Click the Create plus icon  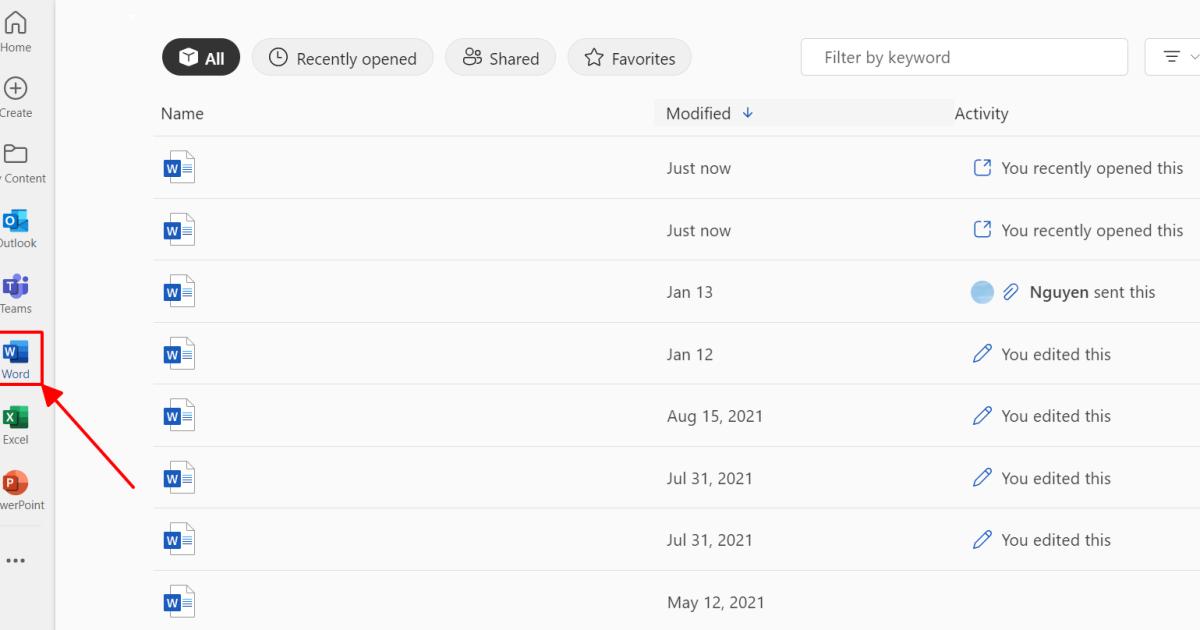click(x=16, y=88)
